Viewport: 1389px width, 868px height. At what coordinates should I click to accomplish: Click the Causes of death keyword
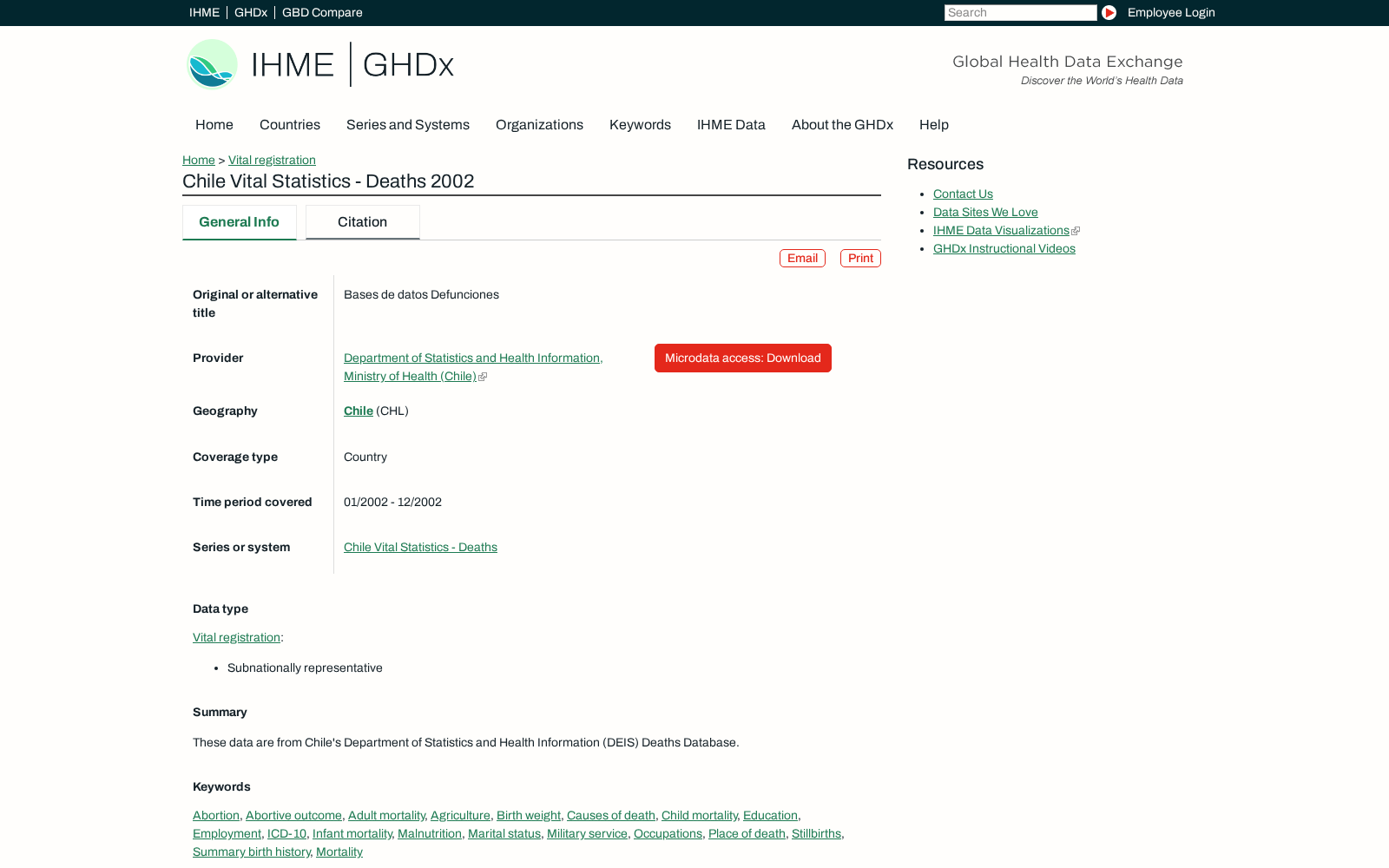[611, 816]
